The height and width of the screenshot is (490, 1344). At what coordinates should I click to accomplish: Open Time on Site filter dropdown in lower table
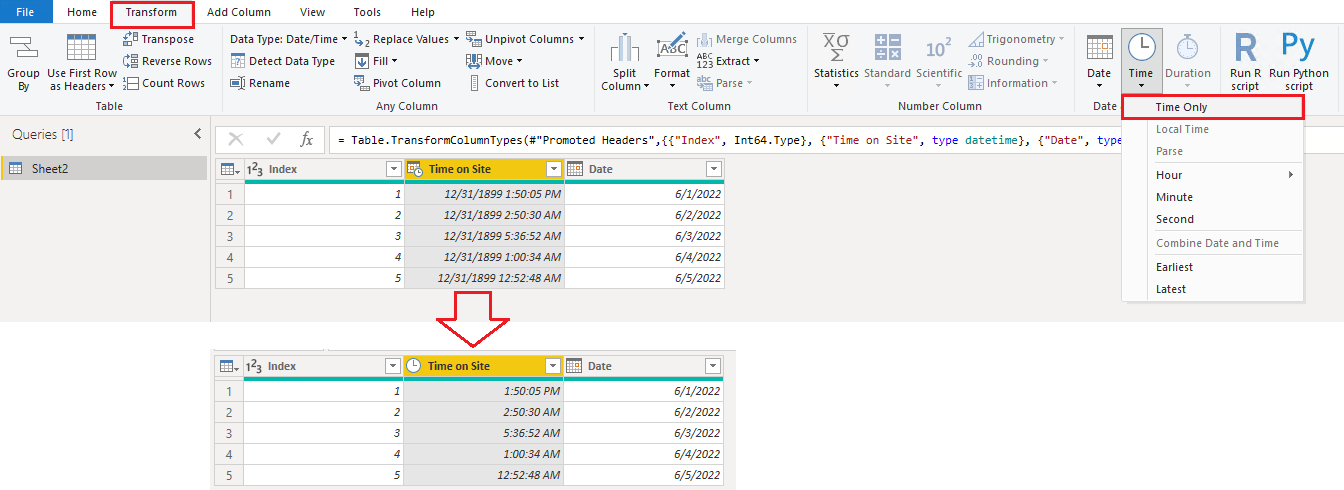click(553, 366)
